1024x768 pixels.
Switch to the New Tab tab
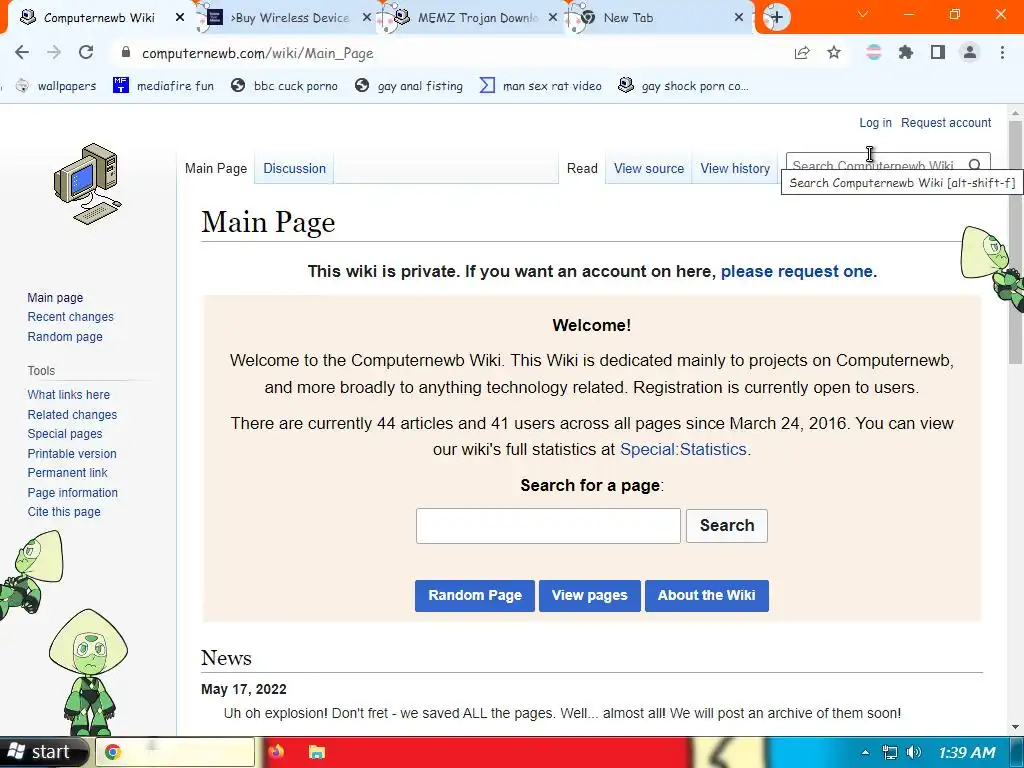click(659, 18)
